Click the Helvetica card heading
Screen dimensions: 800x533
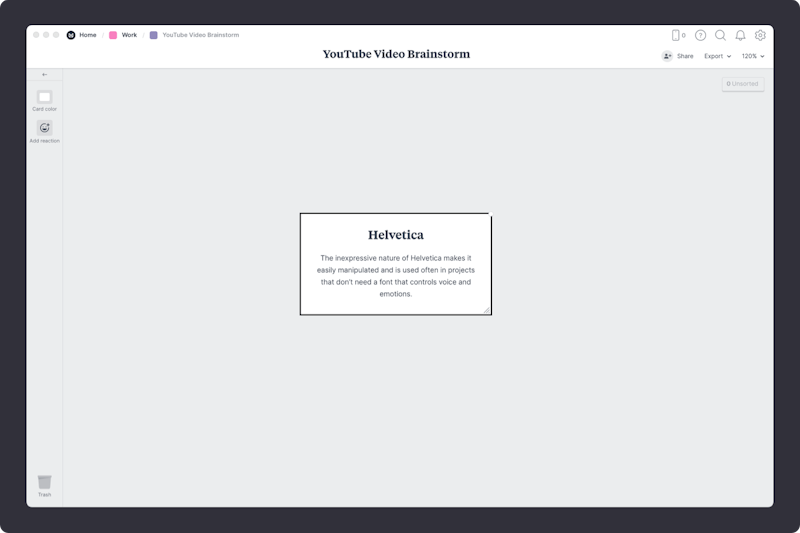pyautogui.click(x=395, y=235)
